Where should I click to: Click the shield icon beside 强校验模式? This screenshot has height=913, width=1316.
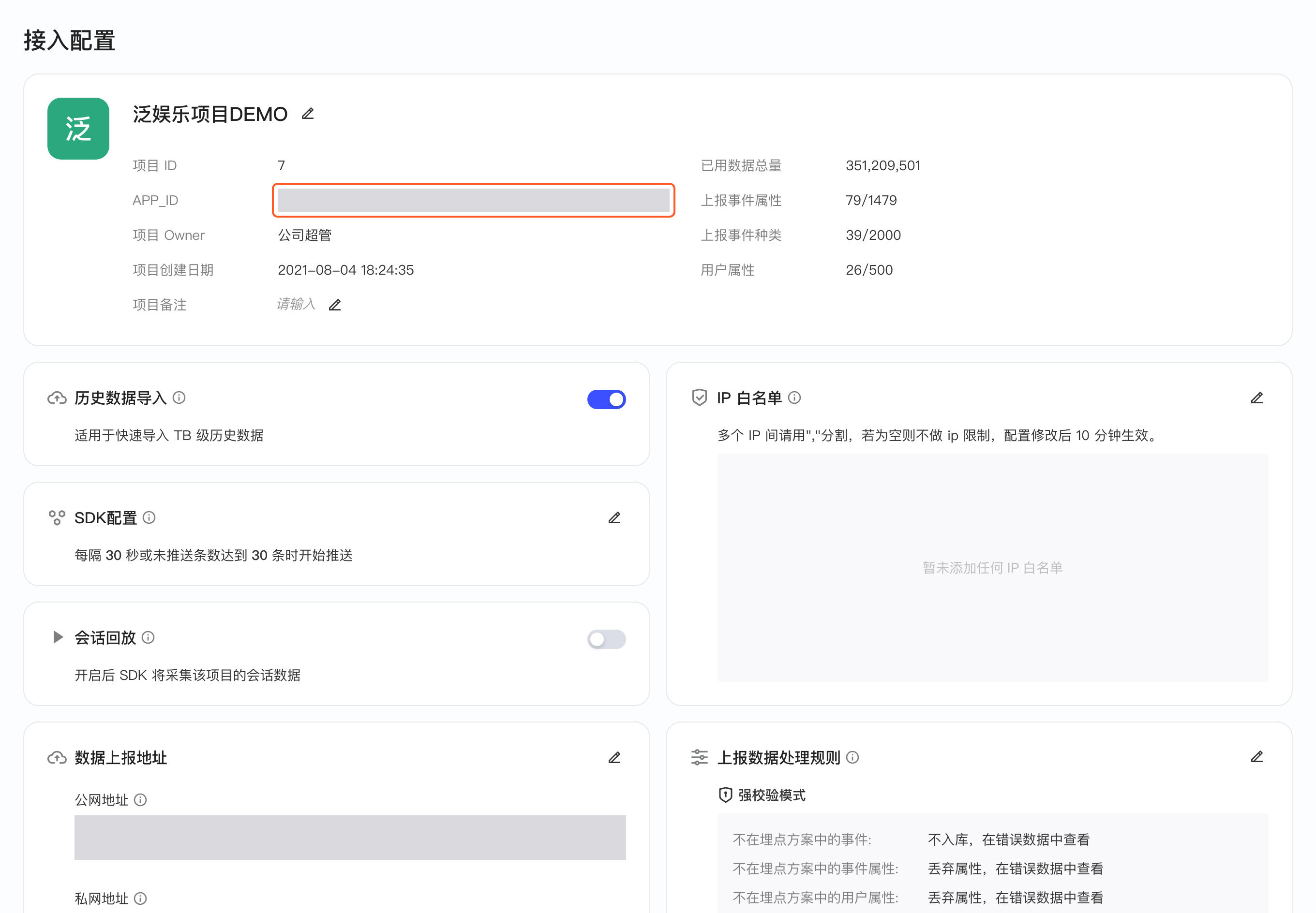pos(725,795)
